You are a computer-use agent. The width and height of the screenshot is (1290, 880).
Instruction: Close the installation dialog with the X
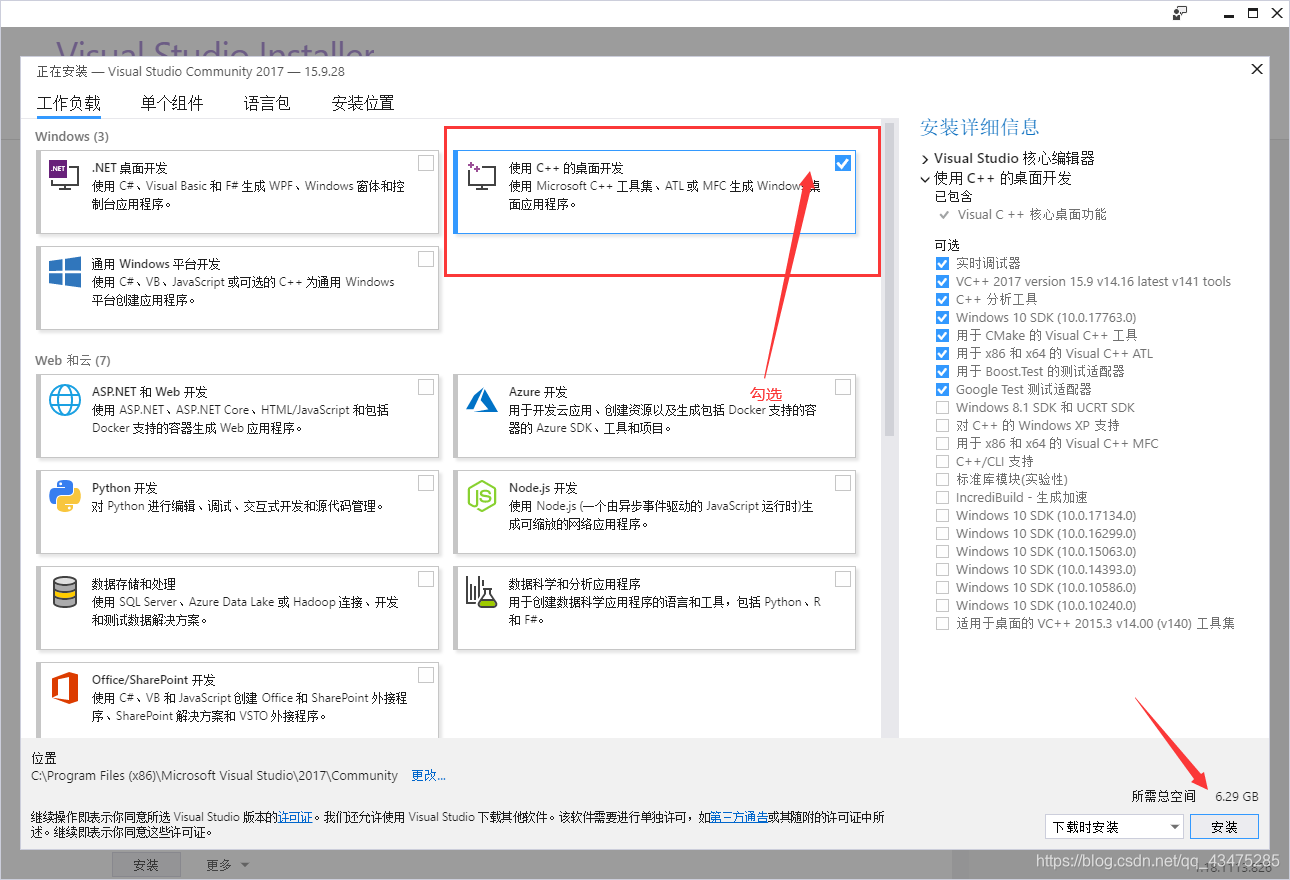(x=1257, y=69)
